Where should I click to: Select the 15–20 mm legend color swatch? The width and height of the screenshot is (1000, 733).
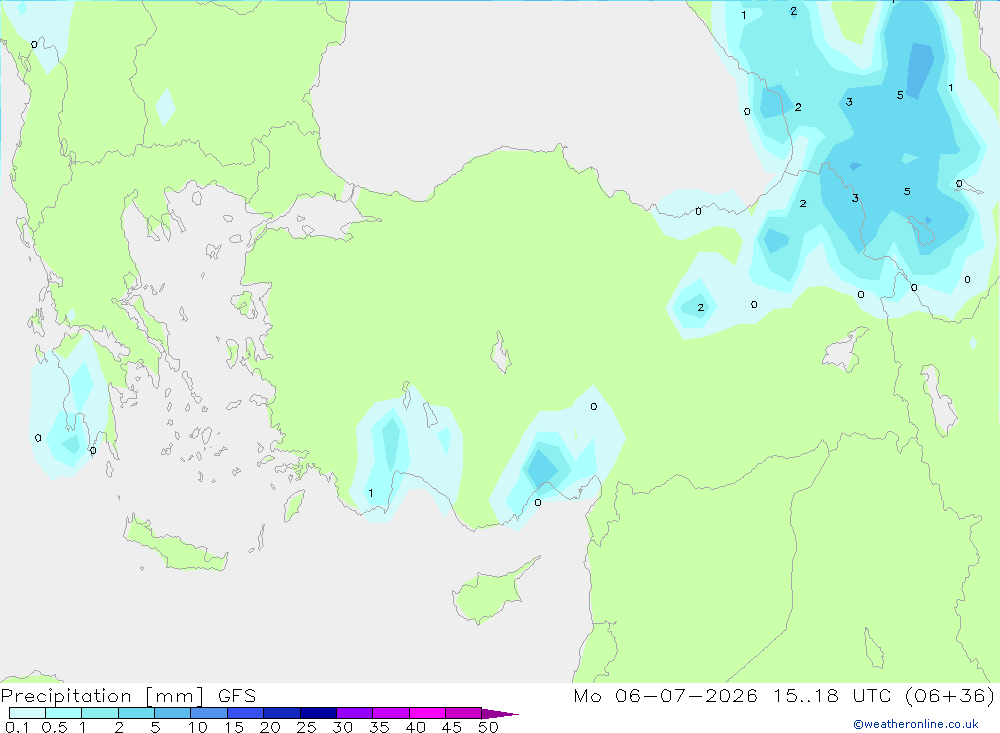(246, 713)
